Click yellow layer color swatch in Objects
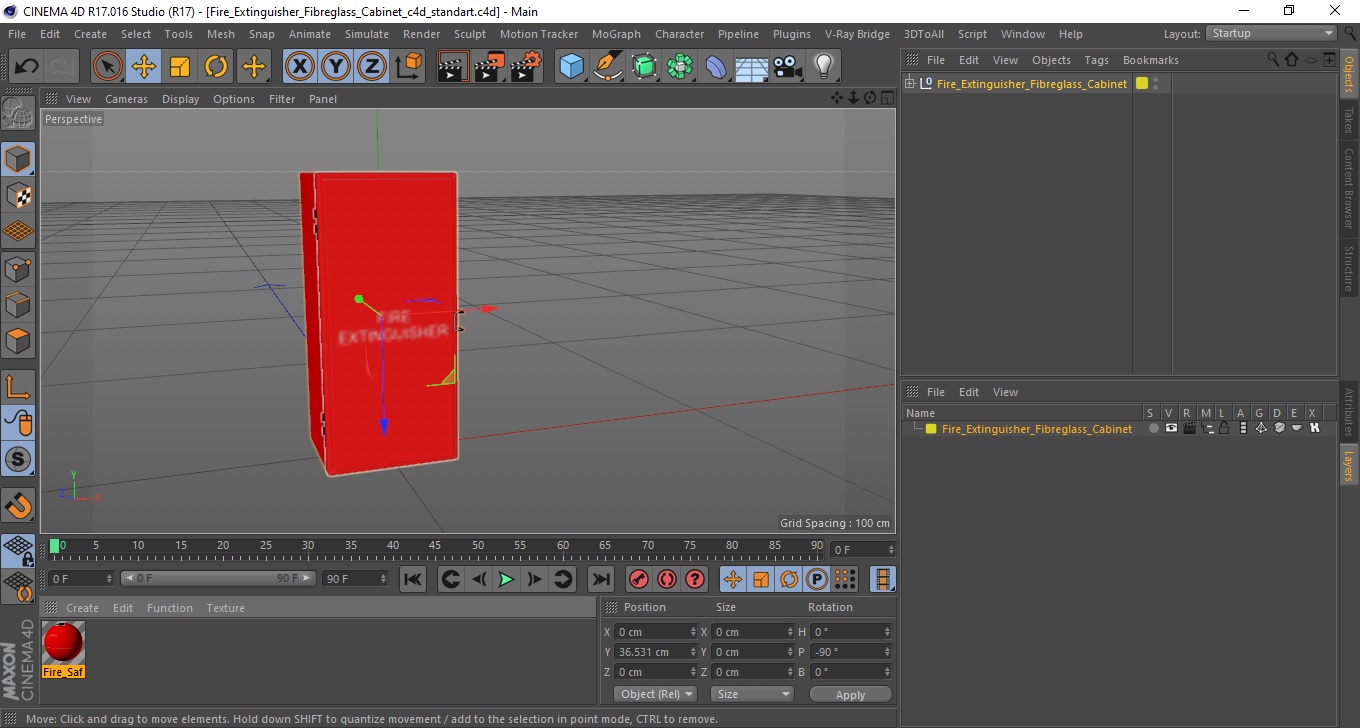Image resolution: width=1360 pixels, height=728 pixels. click(x=1142, y=84)
